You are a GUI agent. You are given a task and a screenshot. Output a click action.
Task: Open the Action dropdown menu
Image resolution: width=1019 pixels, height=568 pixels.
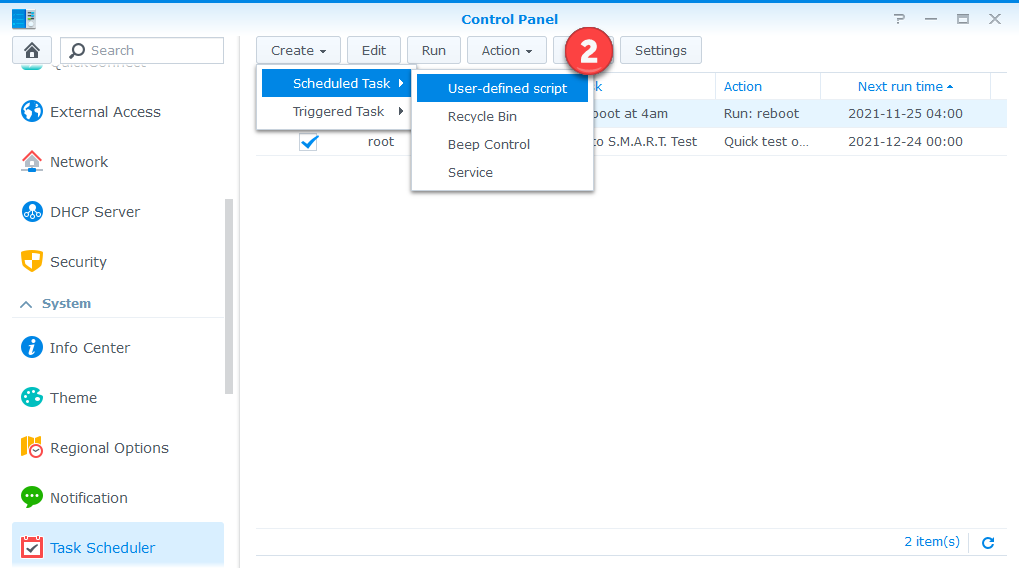point(506,50)
